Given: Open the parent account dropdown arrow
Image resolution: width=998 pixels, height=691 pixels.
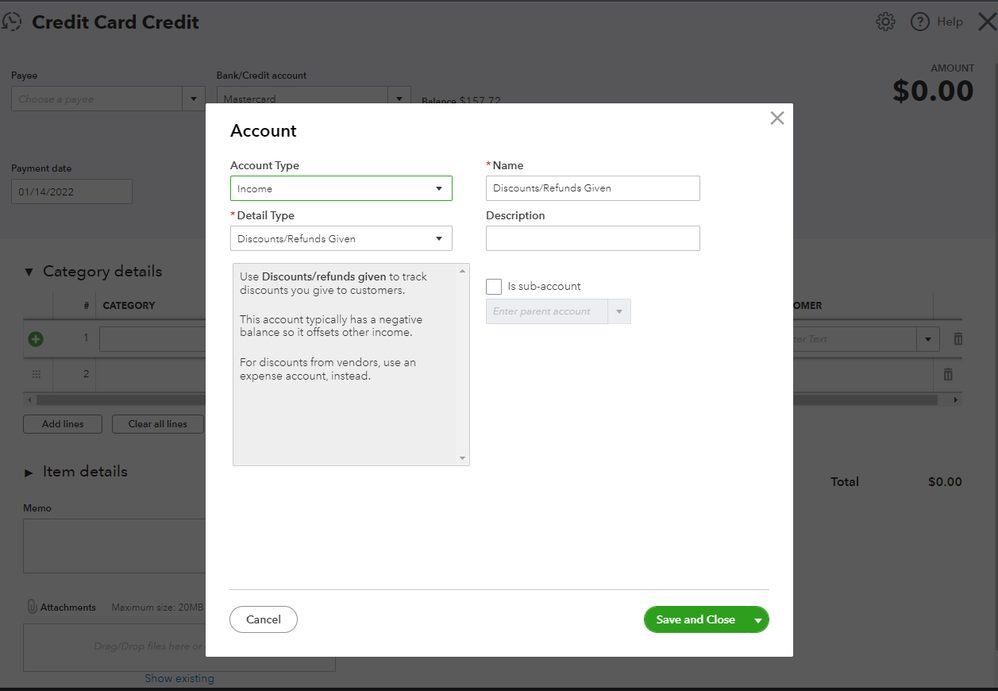Looking at the screenshot, I should 619,312.
